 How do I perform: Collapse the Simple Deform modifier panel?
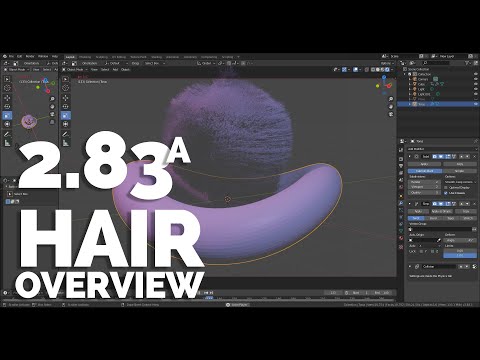(410, 203)
